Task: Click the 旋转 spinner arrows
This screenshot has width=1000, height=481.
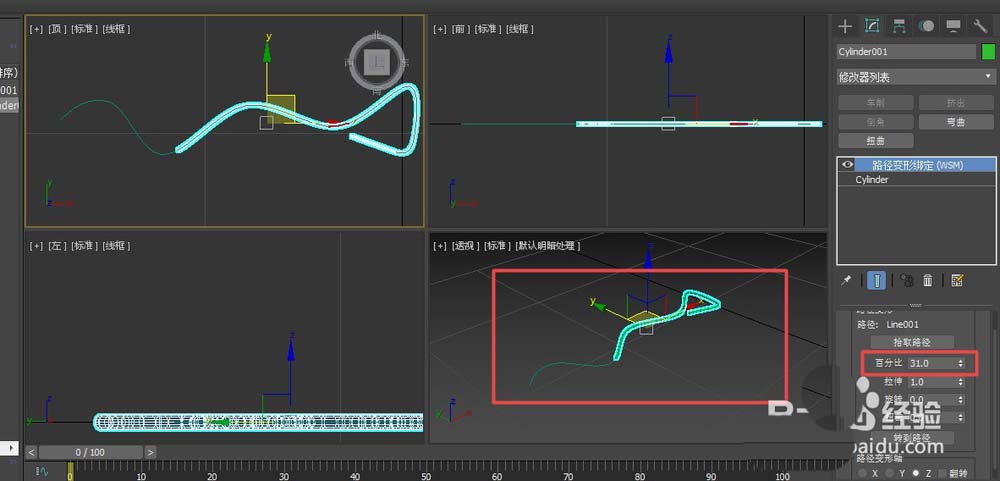Action: click(x=960, y=400)
